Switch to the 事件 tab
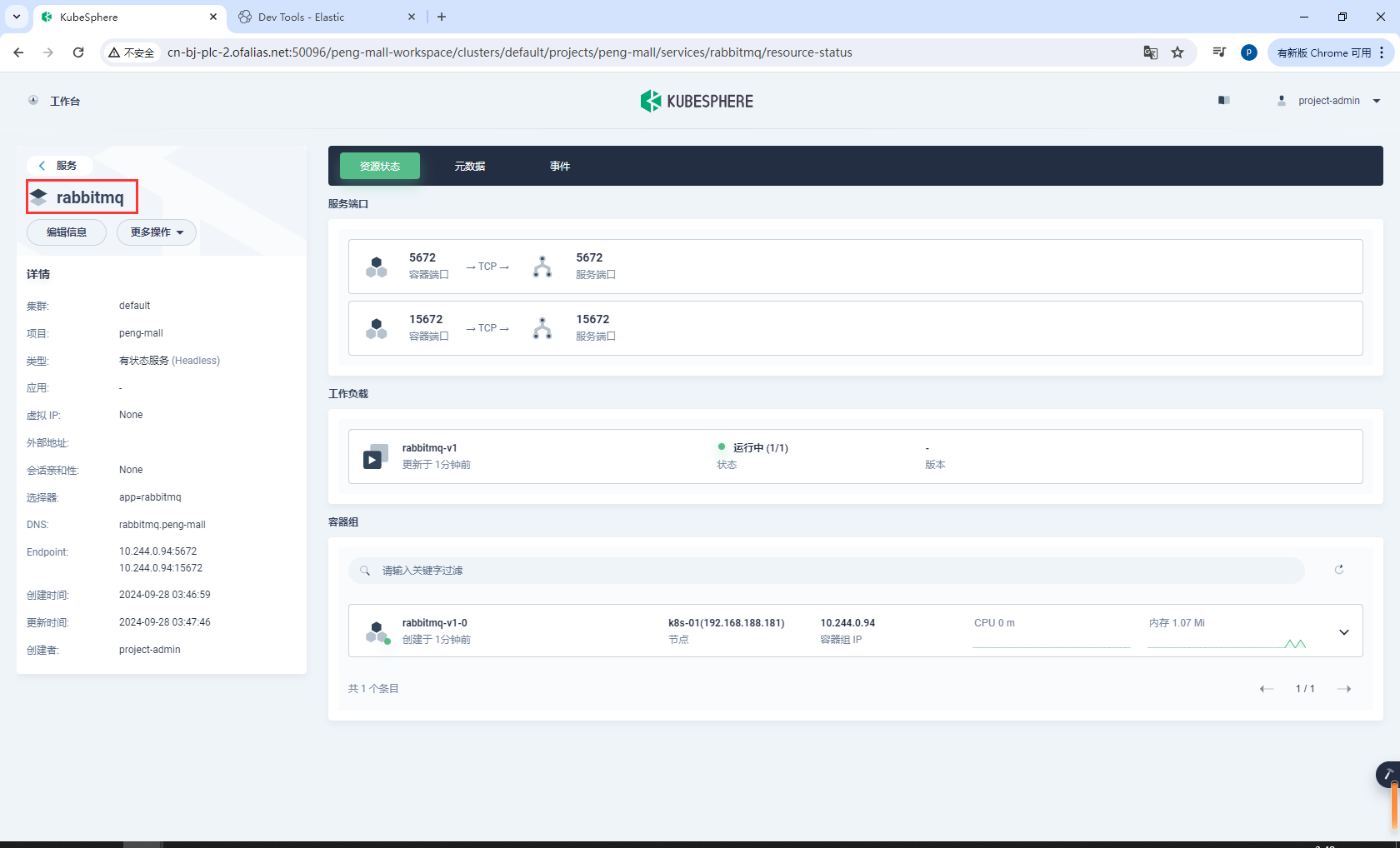 [x=560, y=166]
